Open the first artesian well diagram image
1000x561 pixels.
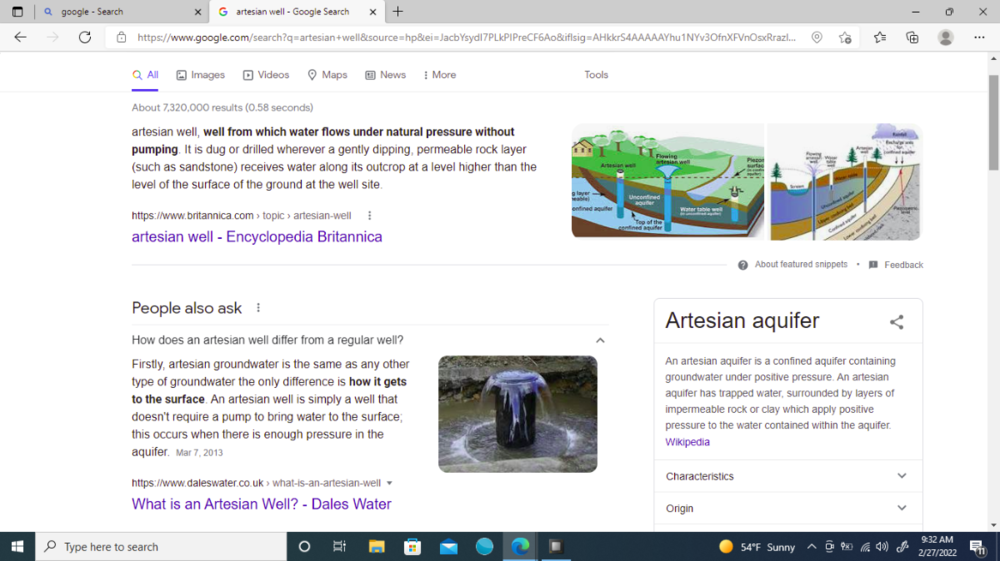667,181
